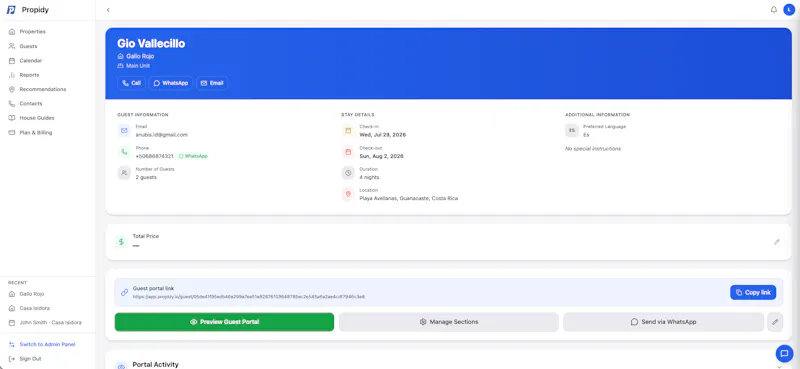Viewport: 800px width, 369px height.
Task: Click the Check-out calendar icon
Action: pyautogui.click(x=348, y=152)
